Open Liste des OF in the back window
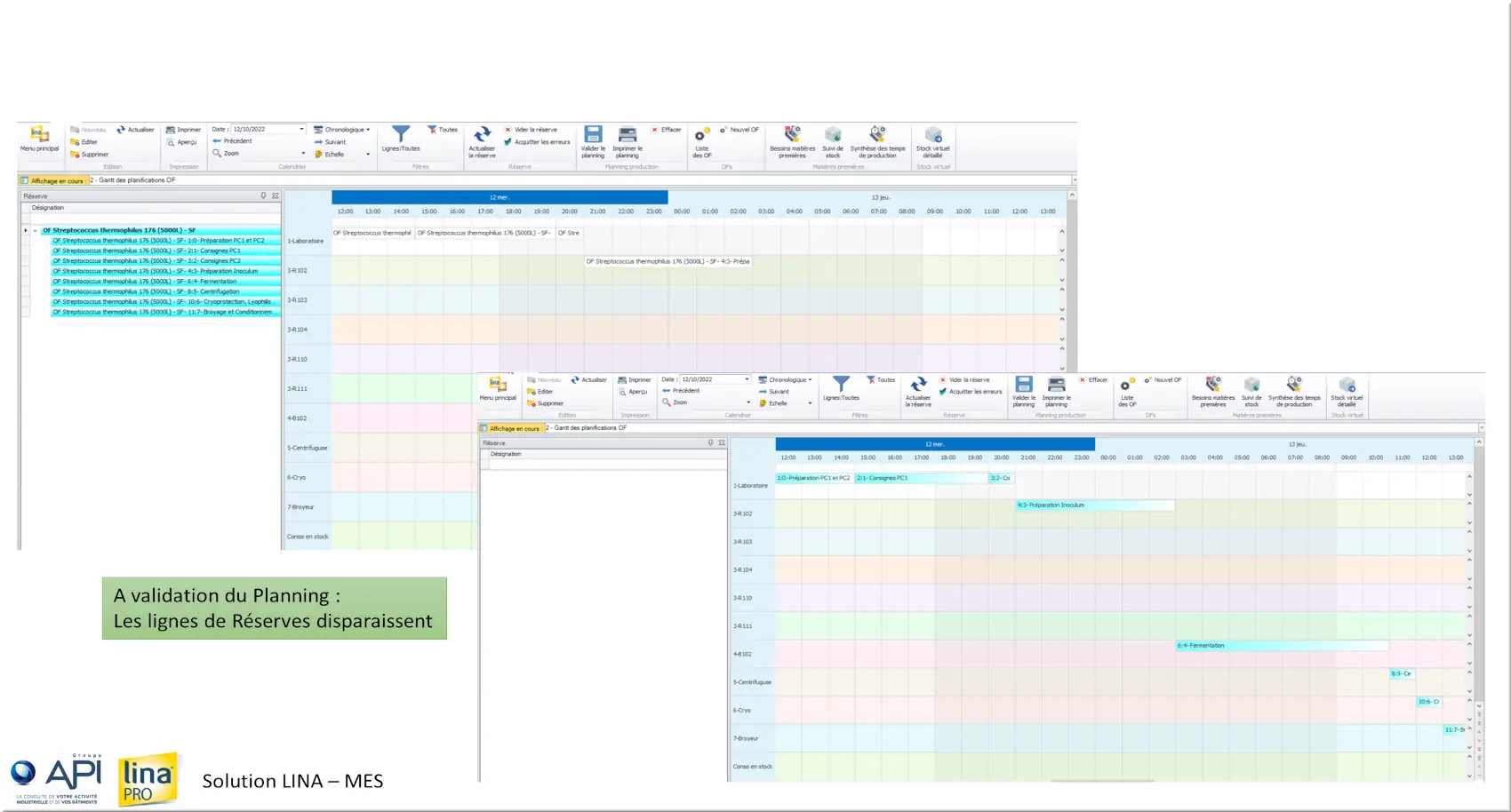 (702, 142)
